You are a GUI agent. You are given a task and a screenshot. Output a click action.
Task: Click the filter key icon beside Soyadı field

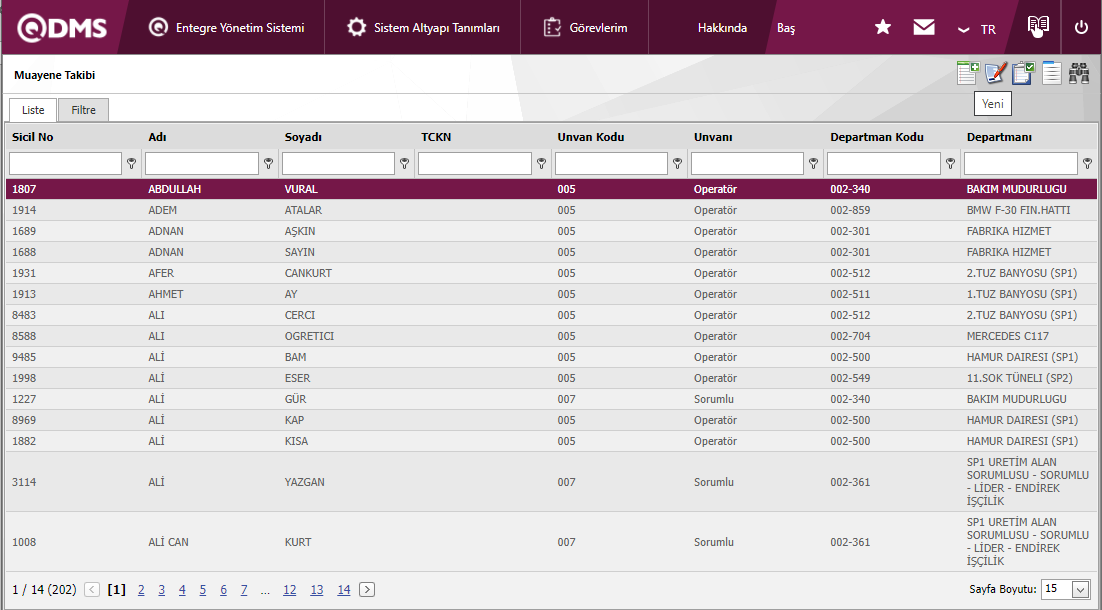point(405,163)
